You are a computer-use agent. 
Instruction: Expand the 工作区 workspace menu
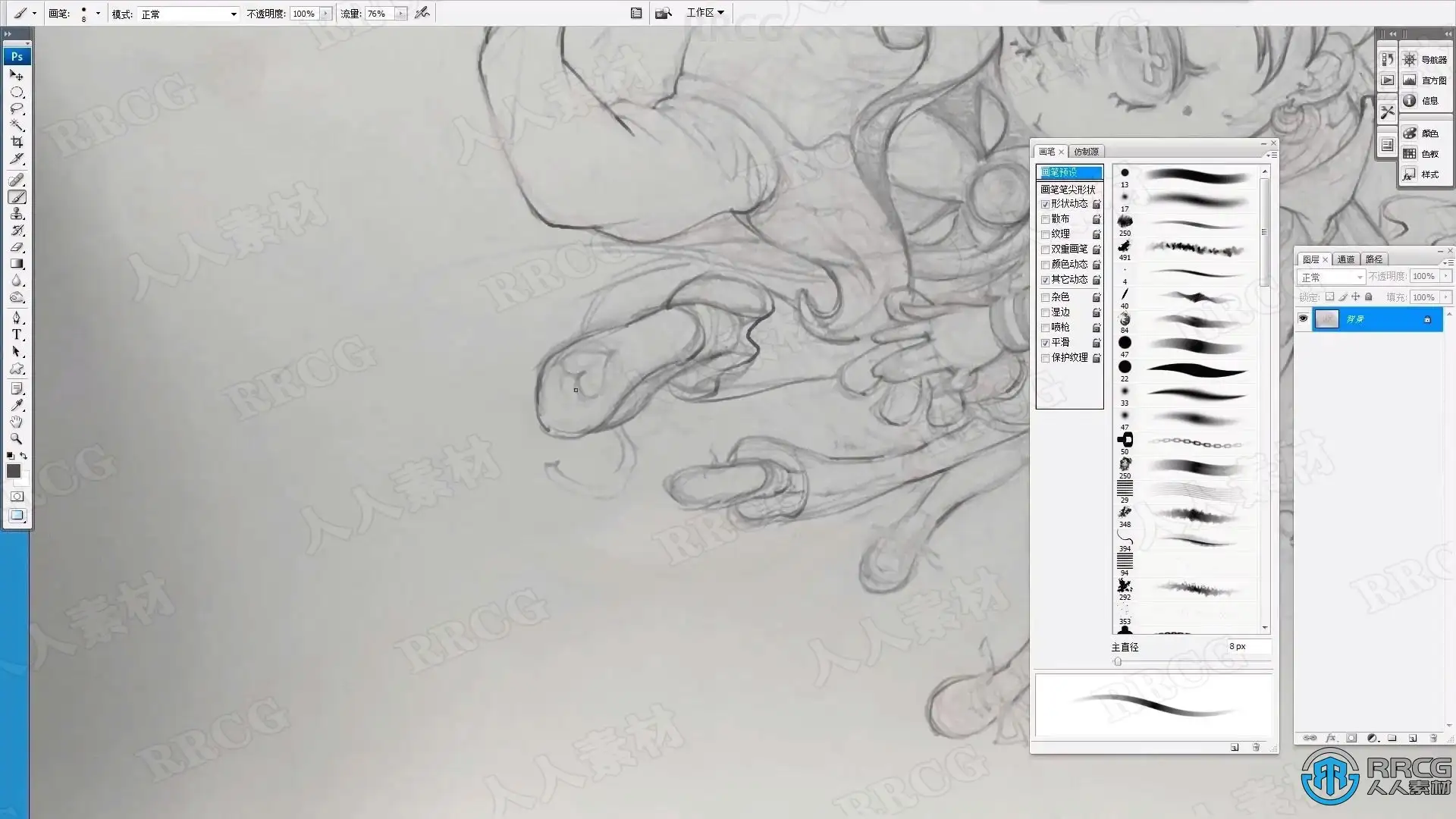705,13
